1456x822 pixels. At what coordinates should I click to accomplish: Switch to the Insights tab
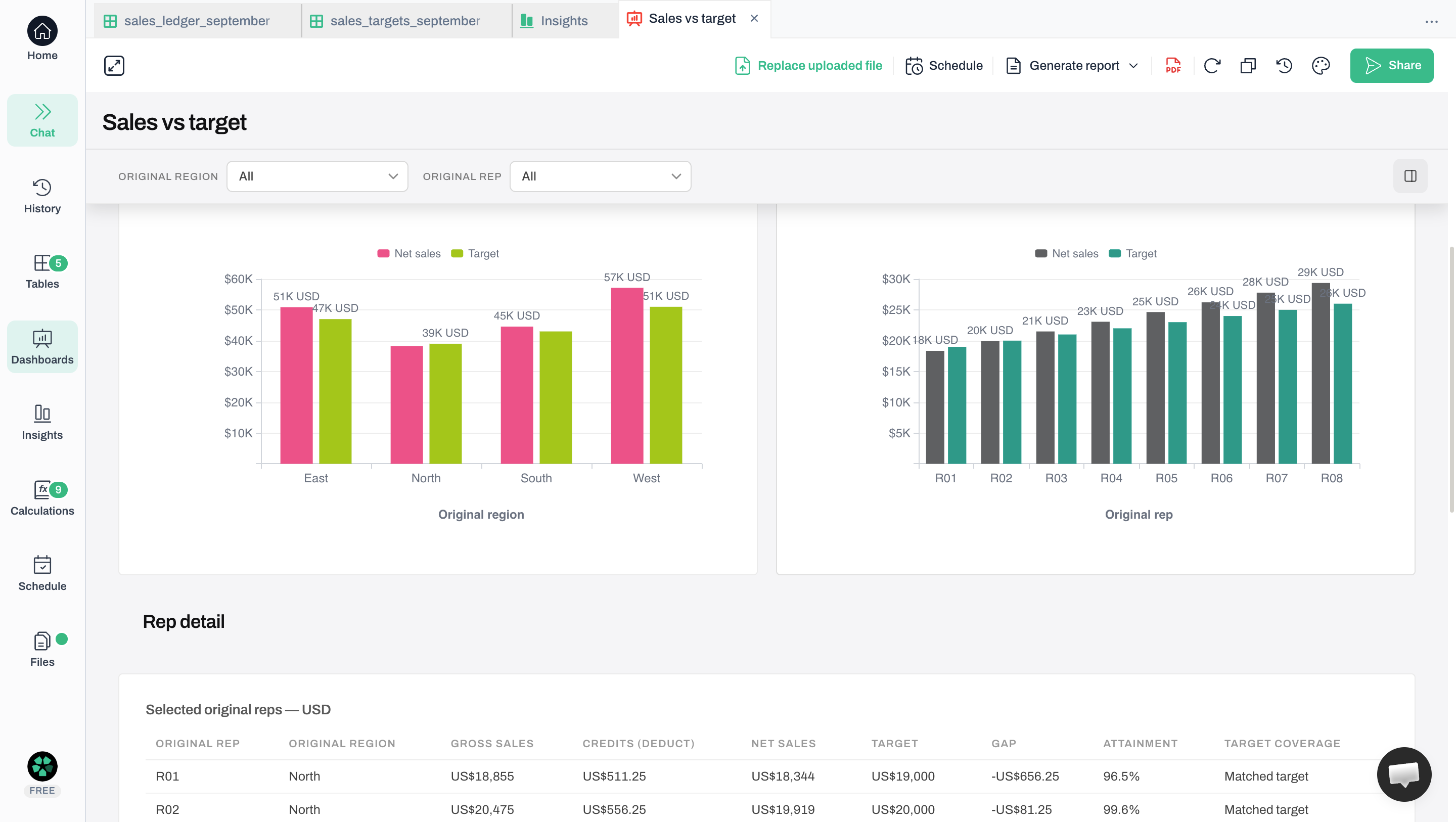point(564,21)
